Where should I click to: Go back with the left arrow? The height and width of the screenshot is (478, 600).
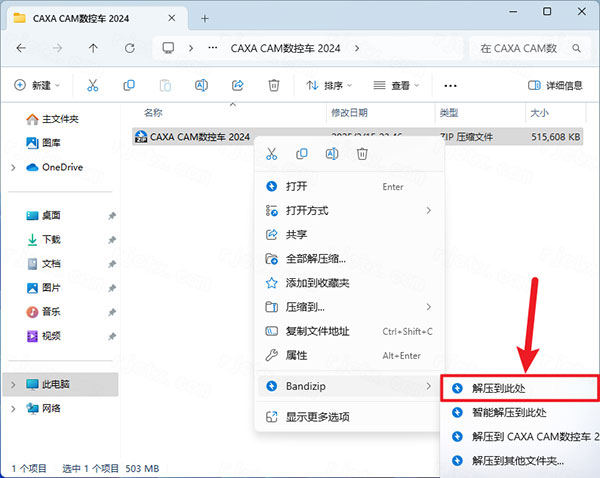[x=21, y=48]
